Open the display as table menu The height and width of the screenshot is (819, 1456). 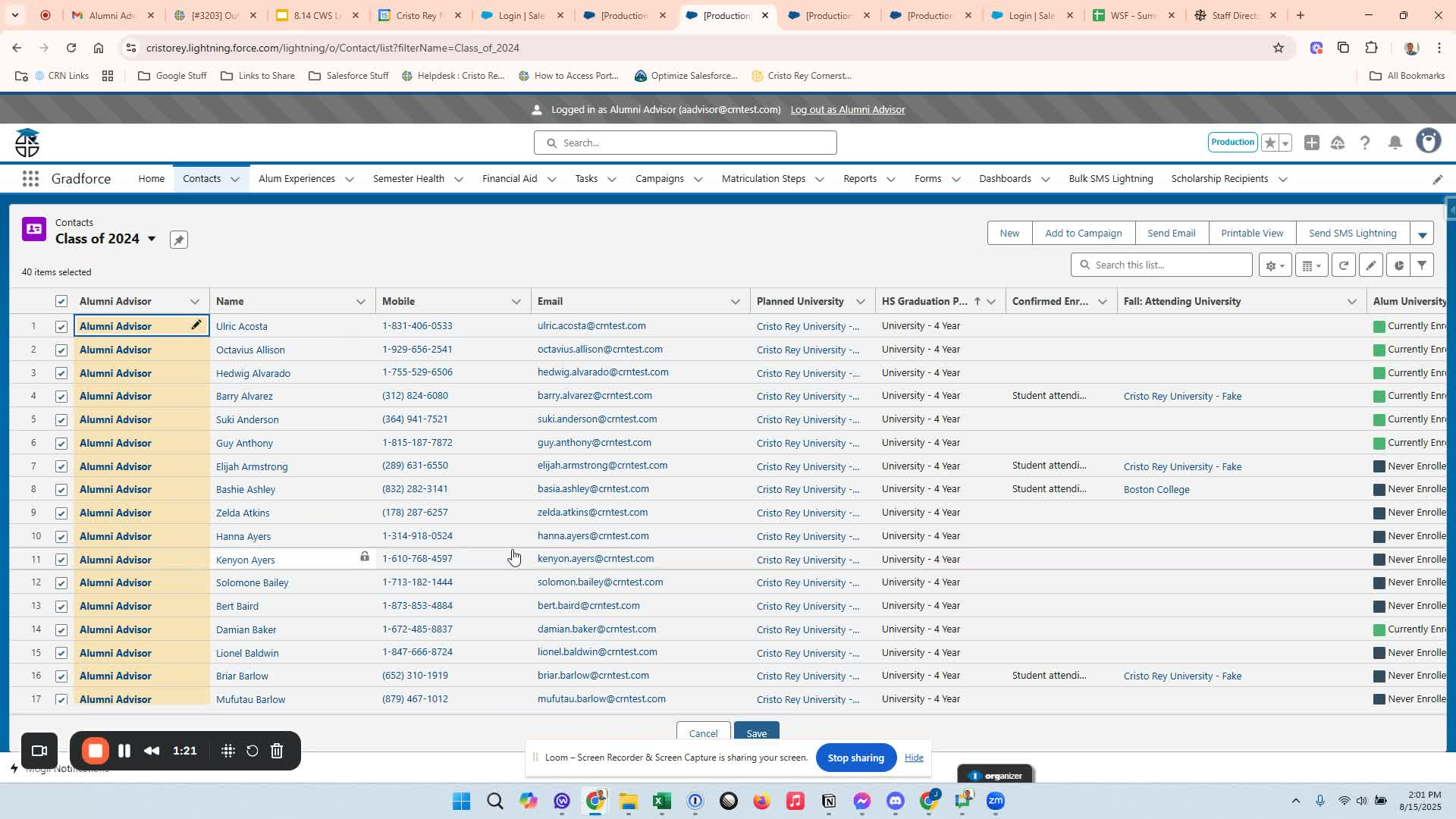1311,265
